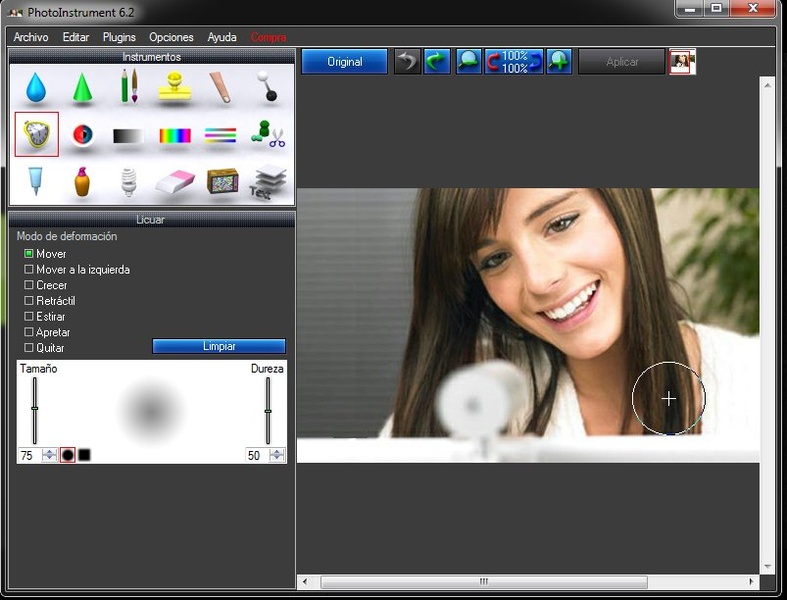787x600 pixels.
Task: Check the Retráctil option
Action: pos(29,301)
